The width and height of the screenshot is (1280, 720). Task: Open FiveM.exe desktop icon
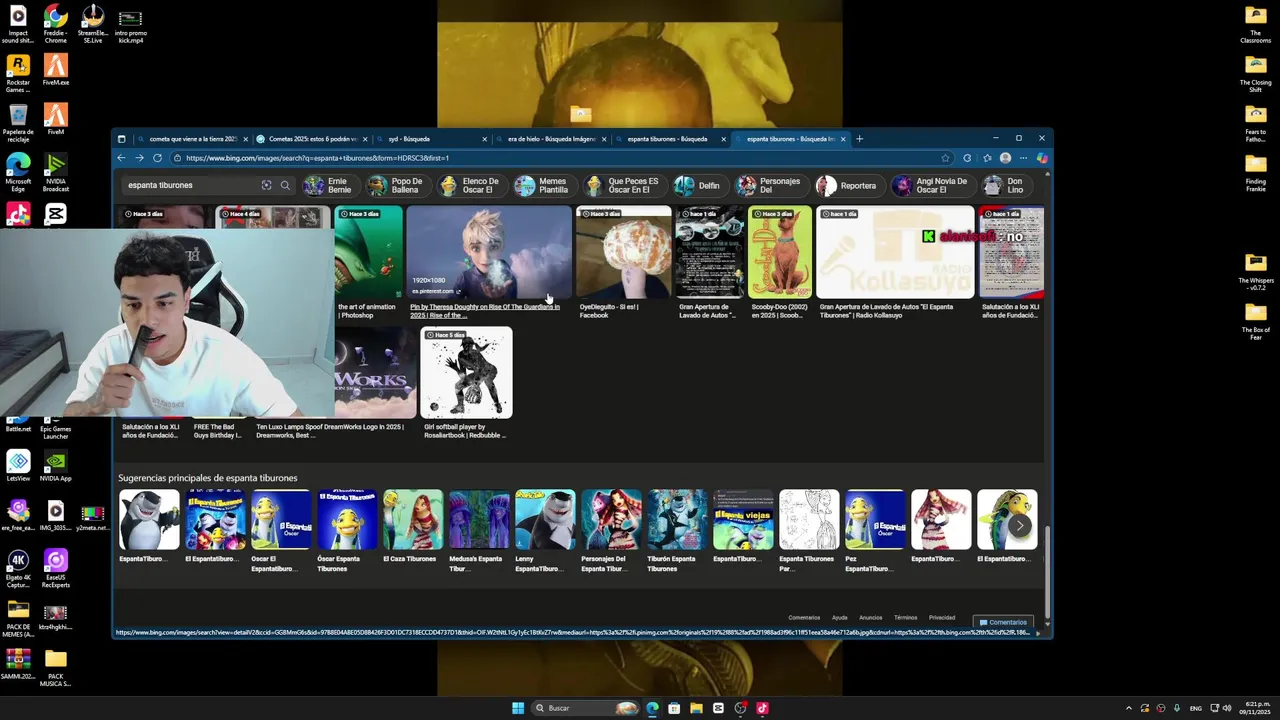pyautogui.click(x=56, y=71)
